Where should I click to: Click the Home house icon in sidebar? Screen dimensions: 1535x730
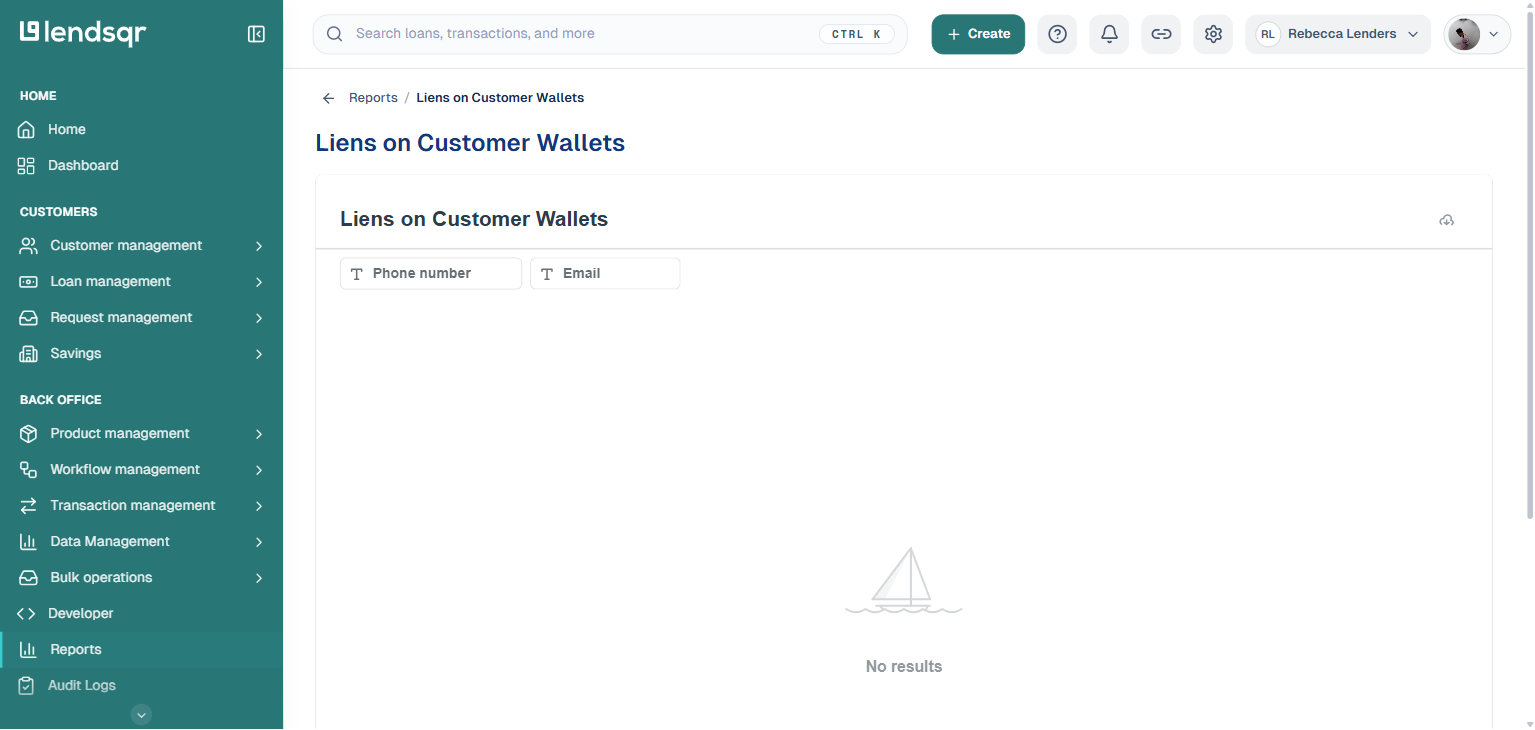click(26, 130)
